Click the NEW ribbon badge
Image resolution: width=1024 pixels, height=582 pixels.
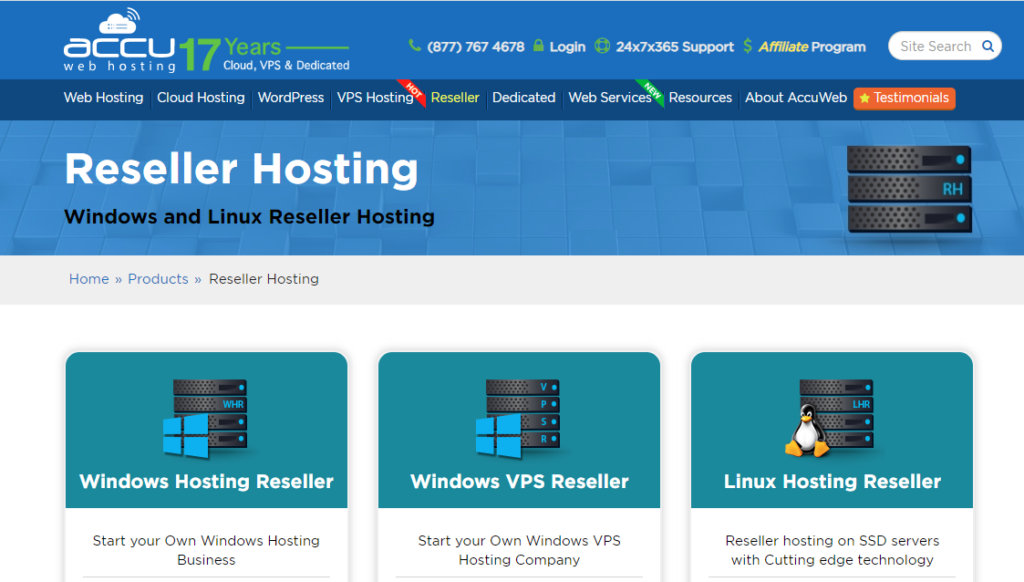(652, 91)
